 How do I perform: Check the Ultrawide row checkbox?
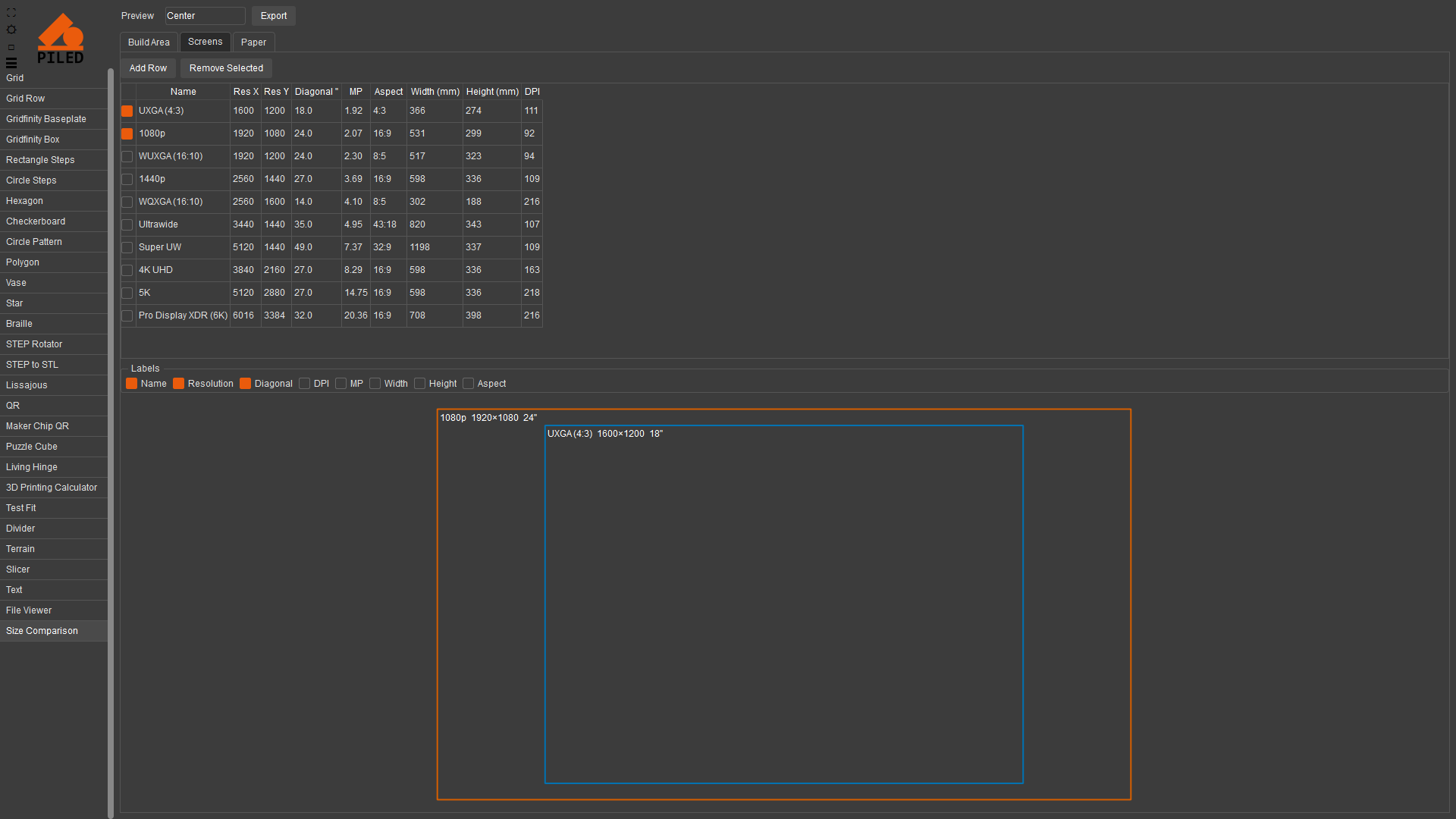click(x=127, y=225)
